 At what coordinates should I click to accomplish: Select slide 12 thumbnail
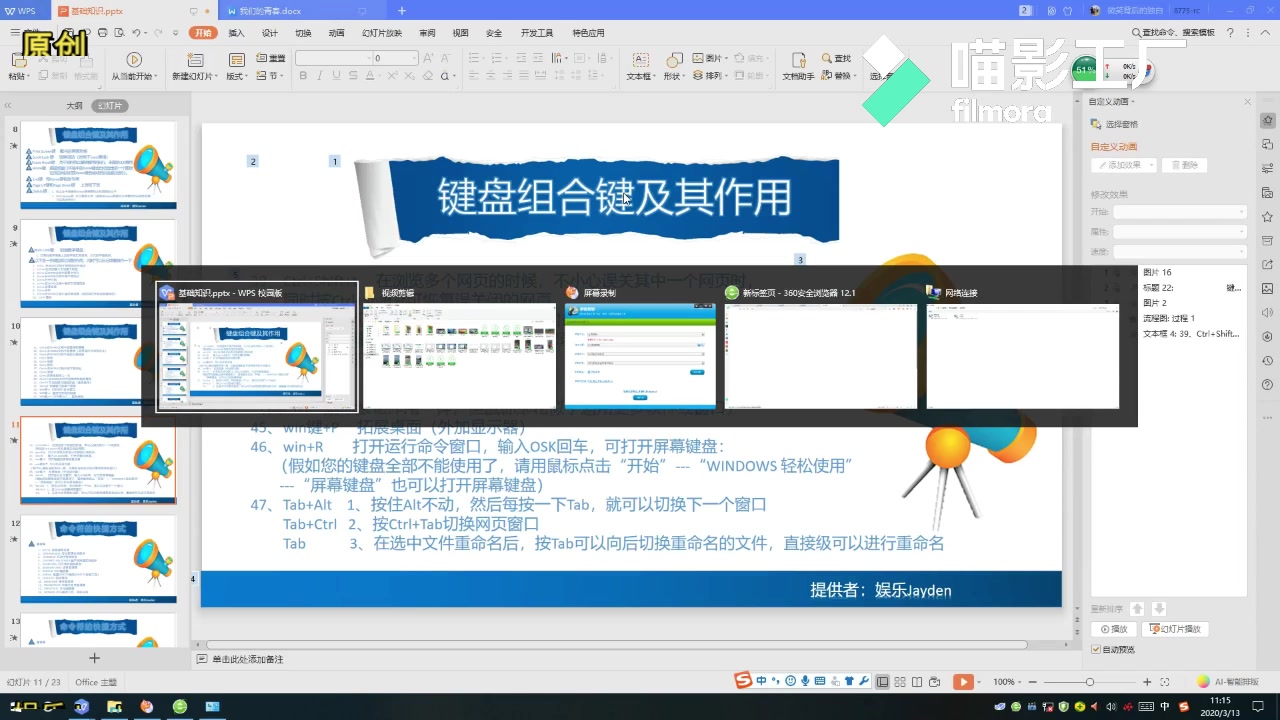[x=98, y=559]
